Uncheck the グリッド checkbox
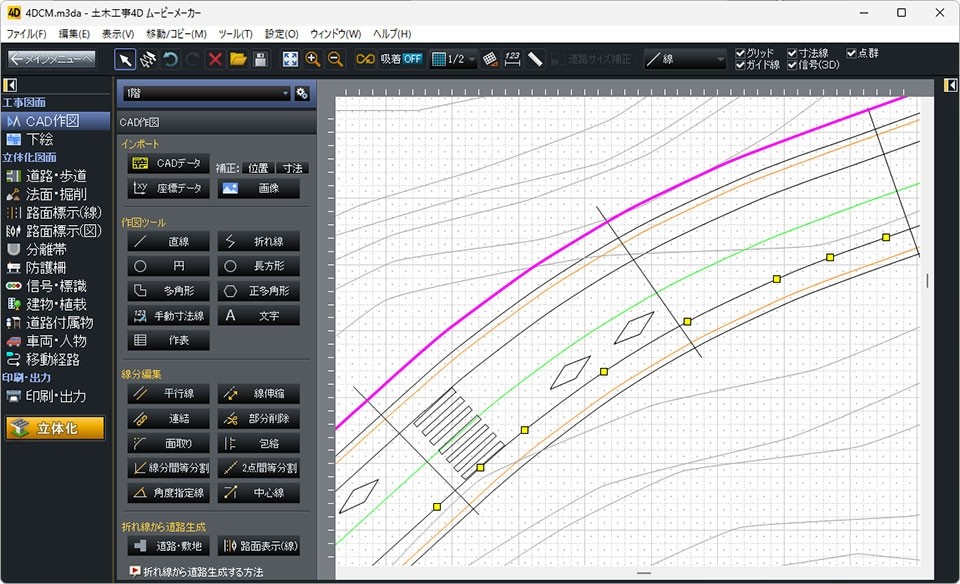Image resolution: width=960 pixels, height=584 pixels. coord(741,53)
